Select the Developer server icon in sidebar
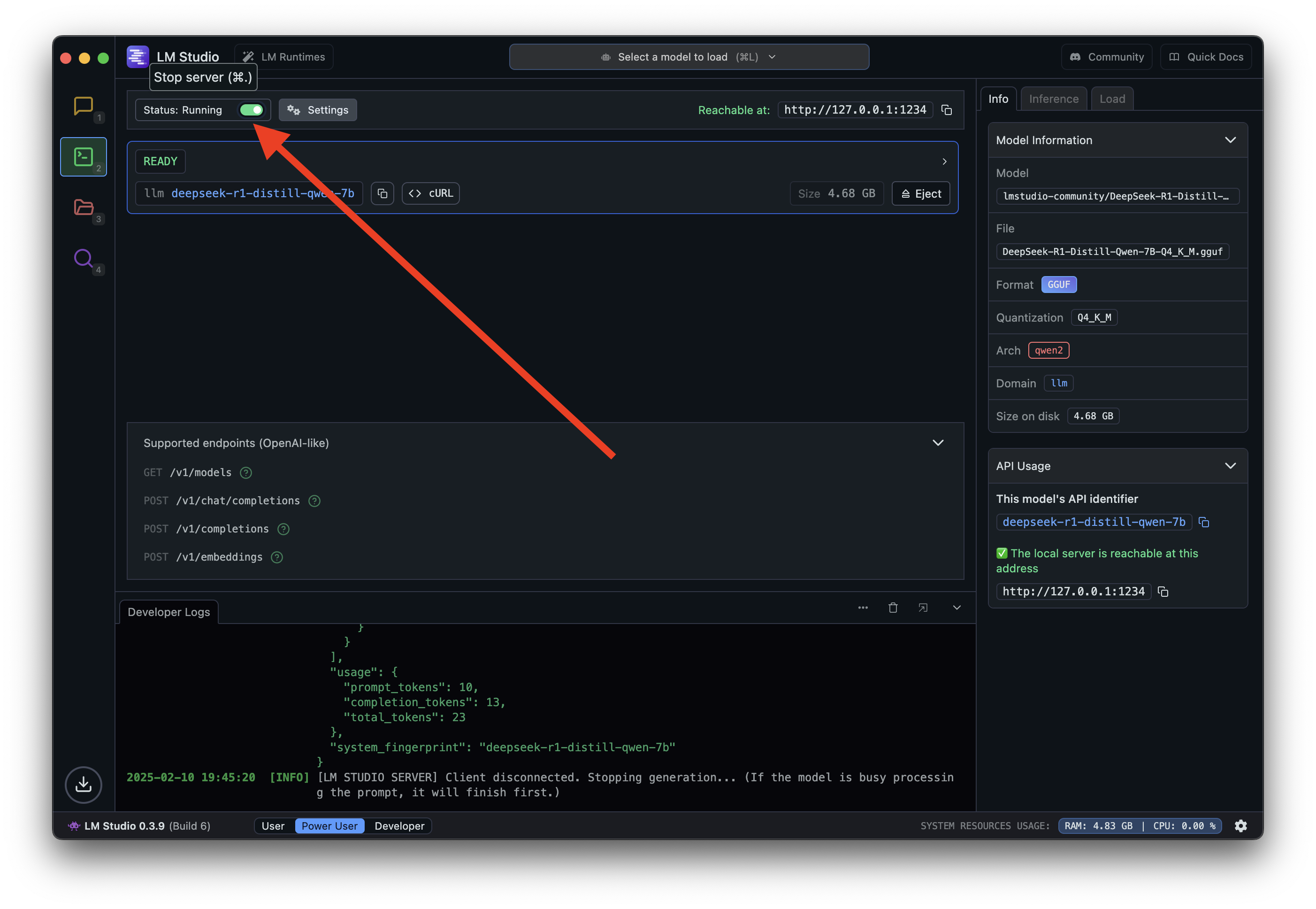 click(83, 157)
